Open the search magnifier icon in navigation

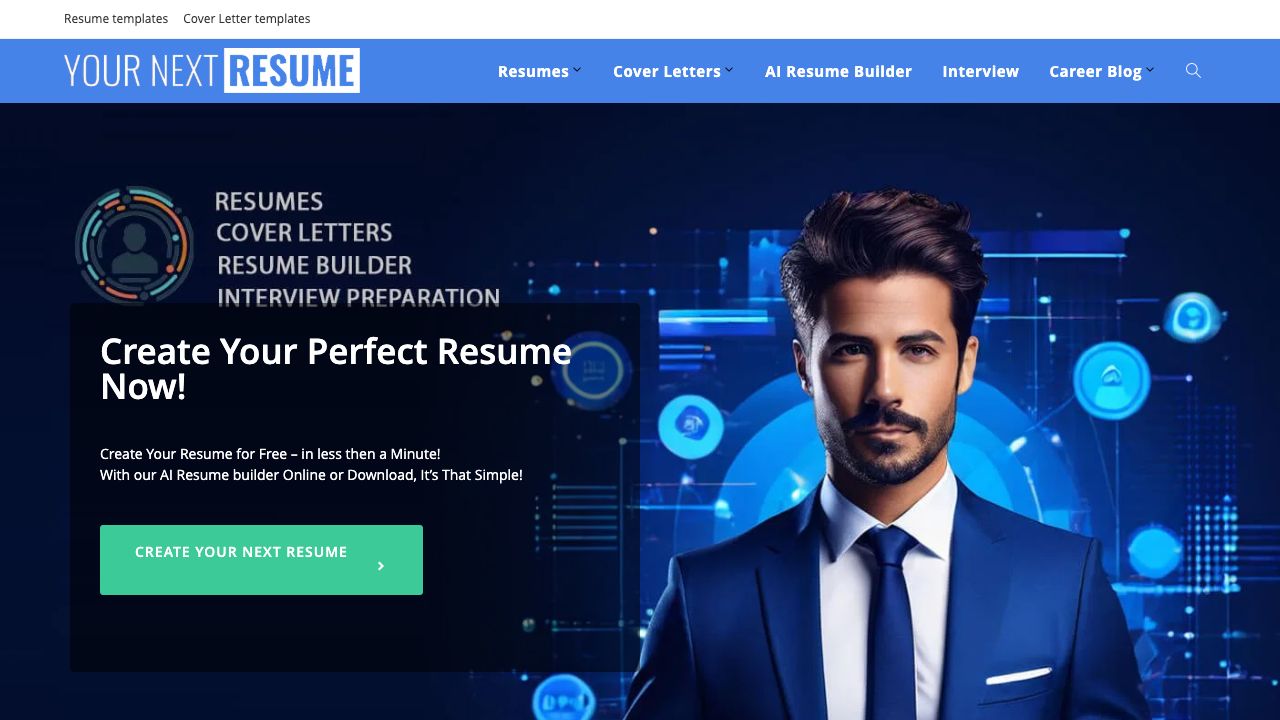tap(1193, 71)
